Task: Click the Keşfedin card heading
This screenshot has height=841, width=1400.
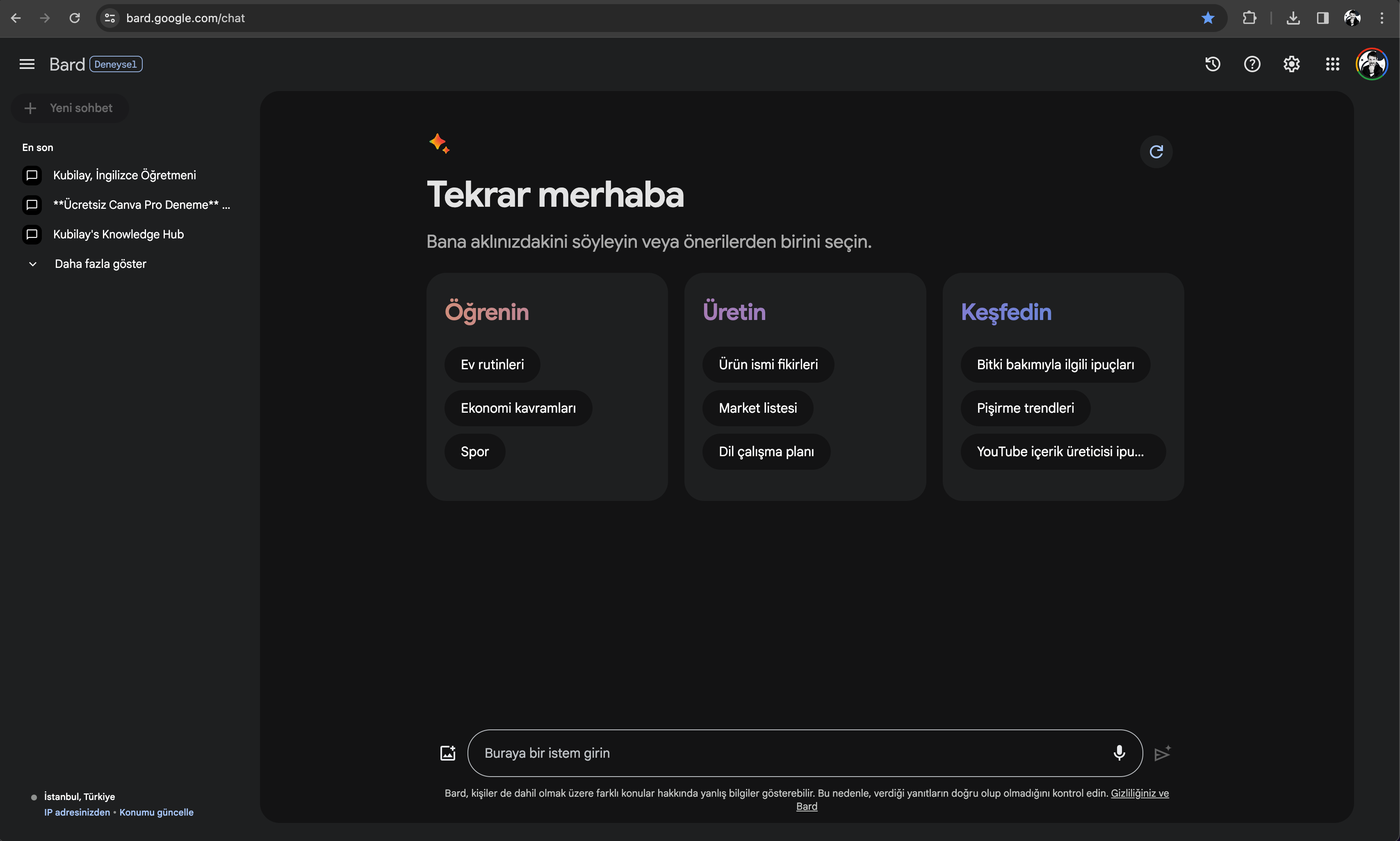Action: (1006, 312)
